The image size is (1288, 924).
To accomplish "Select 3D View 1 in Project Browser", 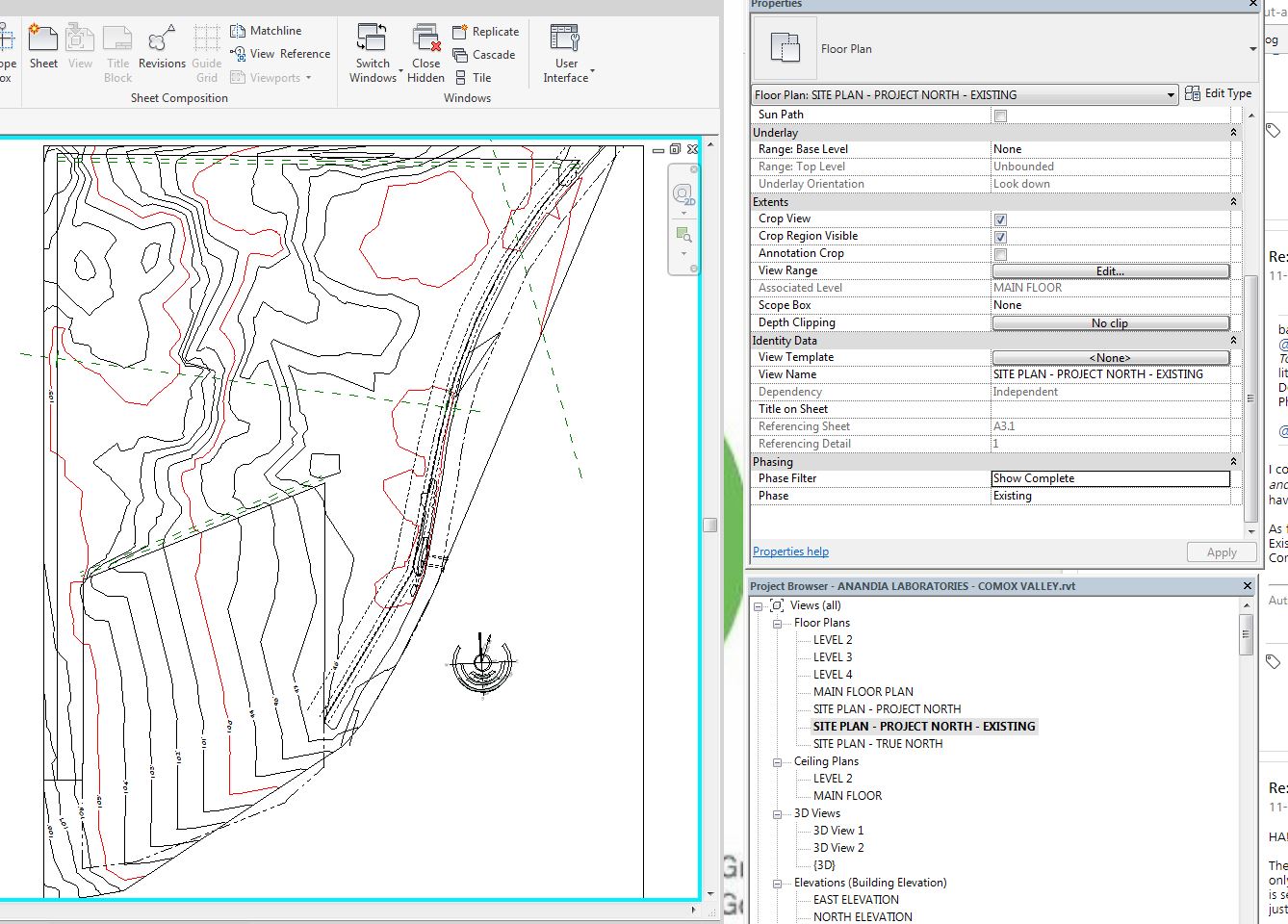I will [x=838, y=831].
